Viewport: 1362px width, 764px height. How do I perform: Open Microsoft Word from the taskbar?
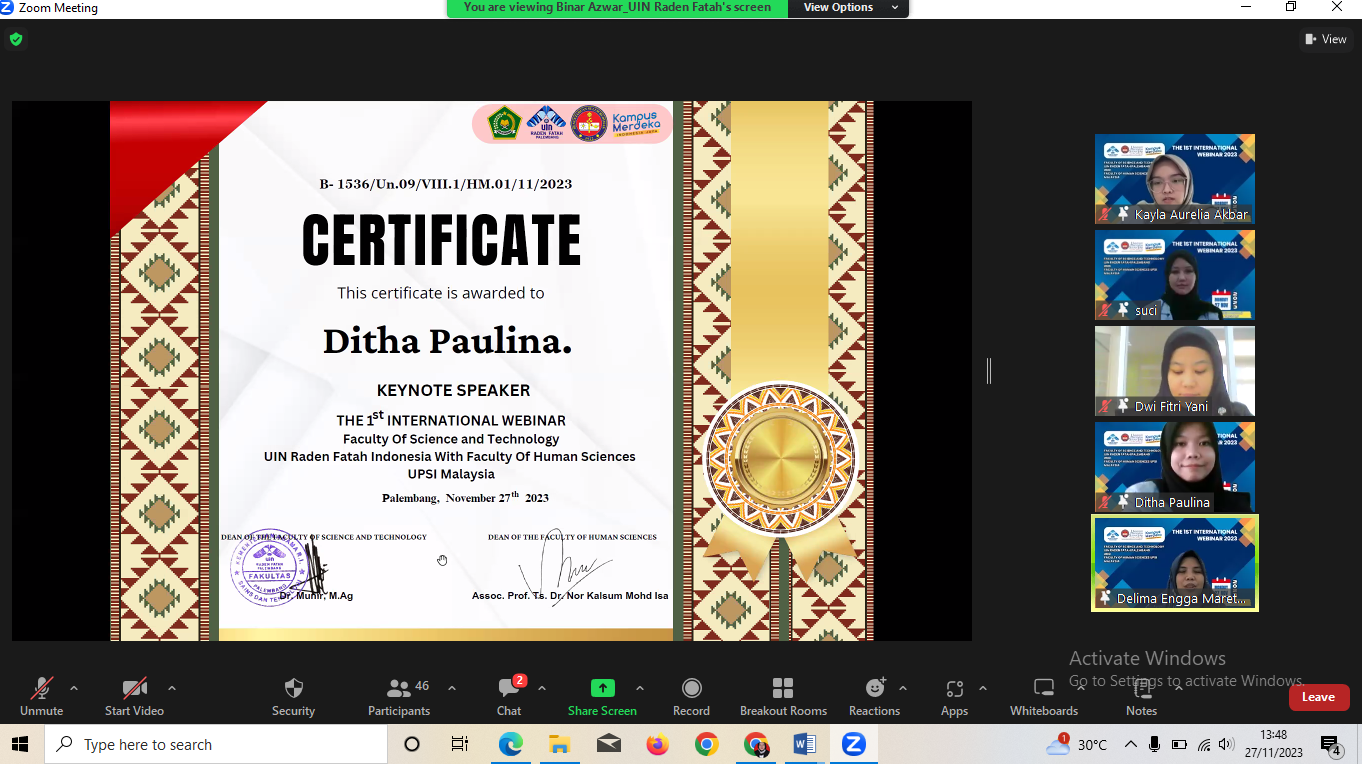click(804, 744)
